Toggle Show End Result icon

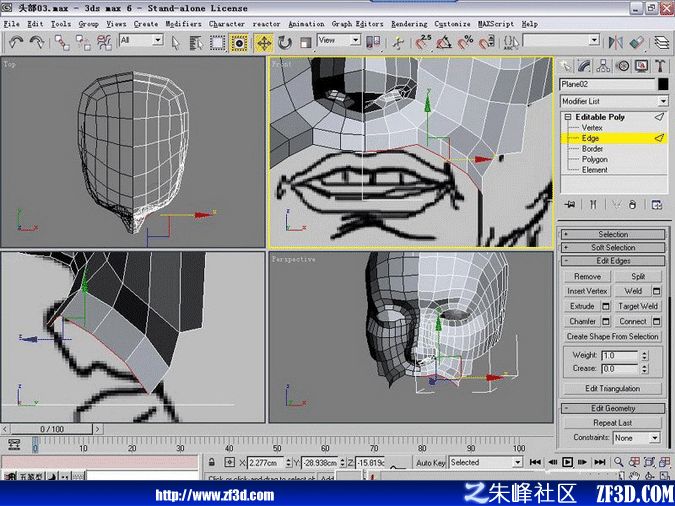[x=593, y=205]
